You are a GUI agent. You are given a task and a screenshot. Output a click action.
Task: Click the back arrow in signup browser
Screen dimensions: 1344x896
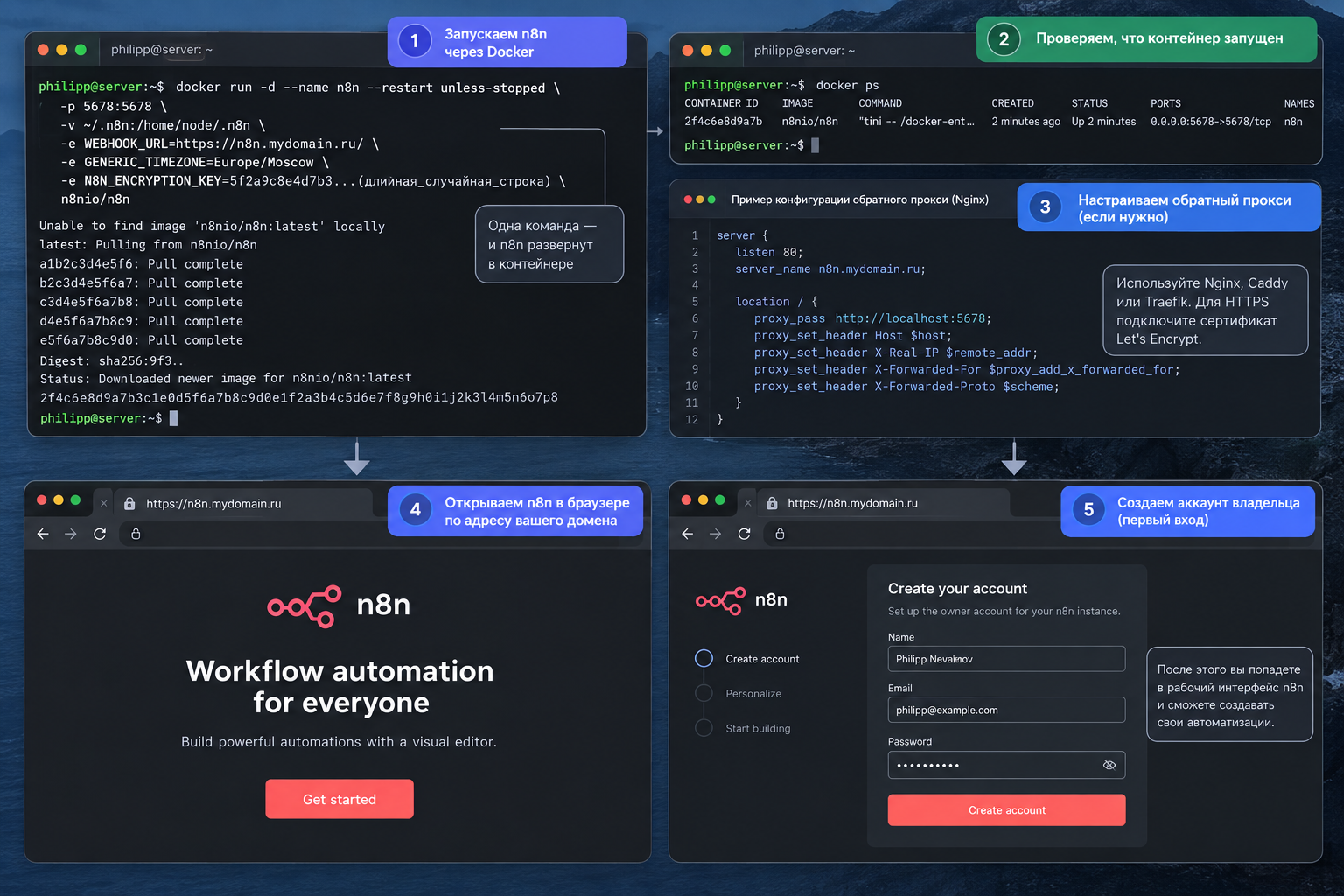[x=688, y=534]
